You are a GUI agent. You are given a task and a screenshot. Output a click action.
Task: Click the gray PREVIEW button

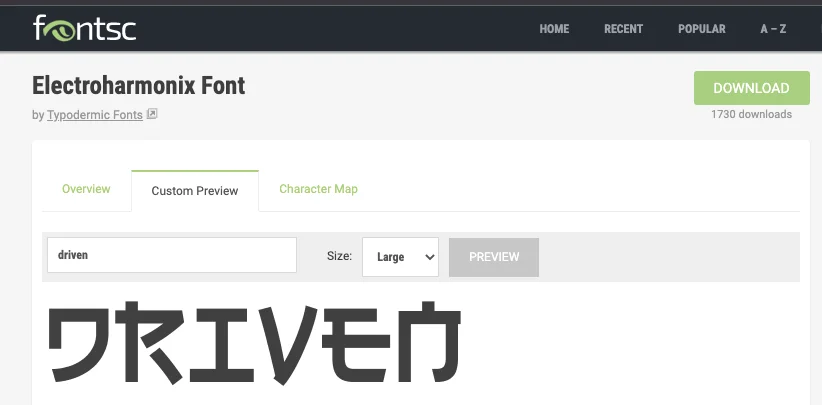pyautogui.click(x=494, y=257)
